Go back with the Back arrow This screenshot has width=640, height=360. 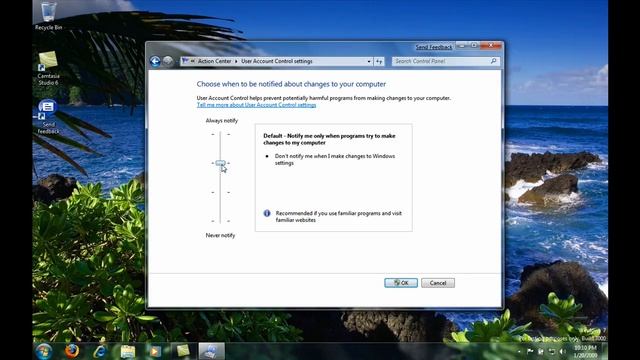155,61
